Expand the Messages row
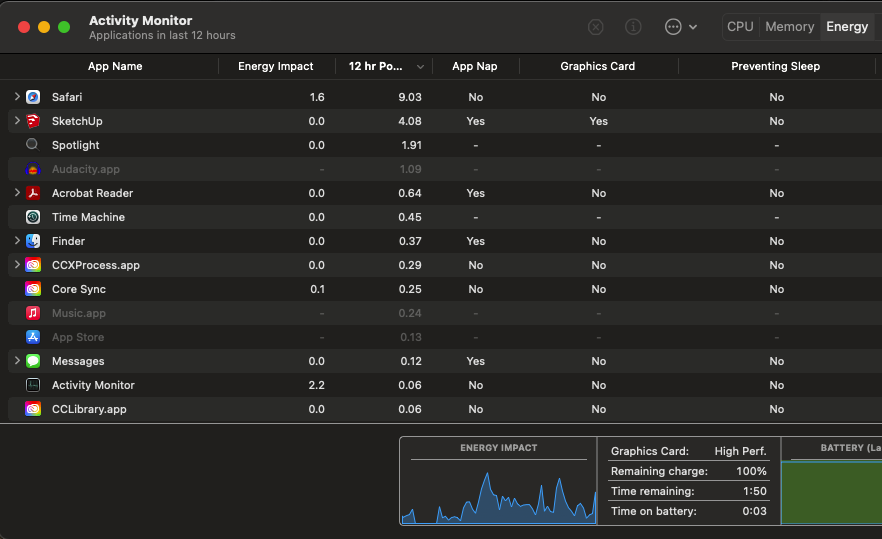The image size is (882, 539). click(x=17, y=361)
